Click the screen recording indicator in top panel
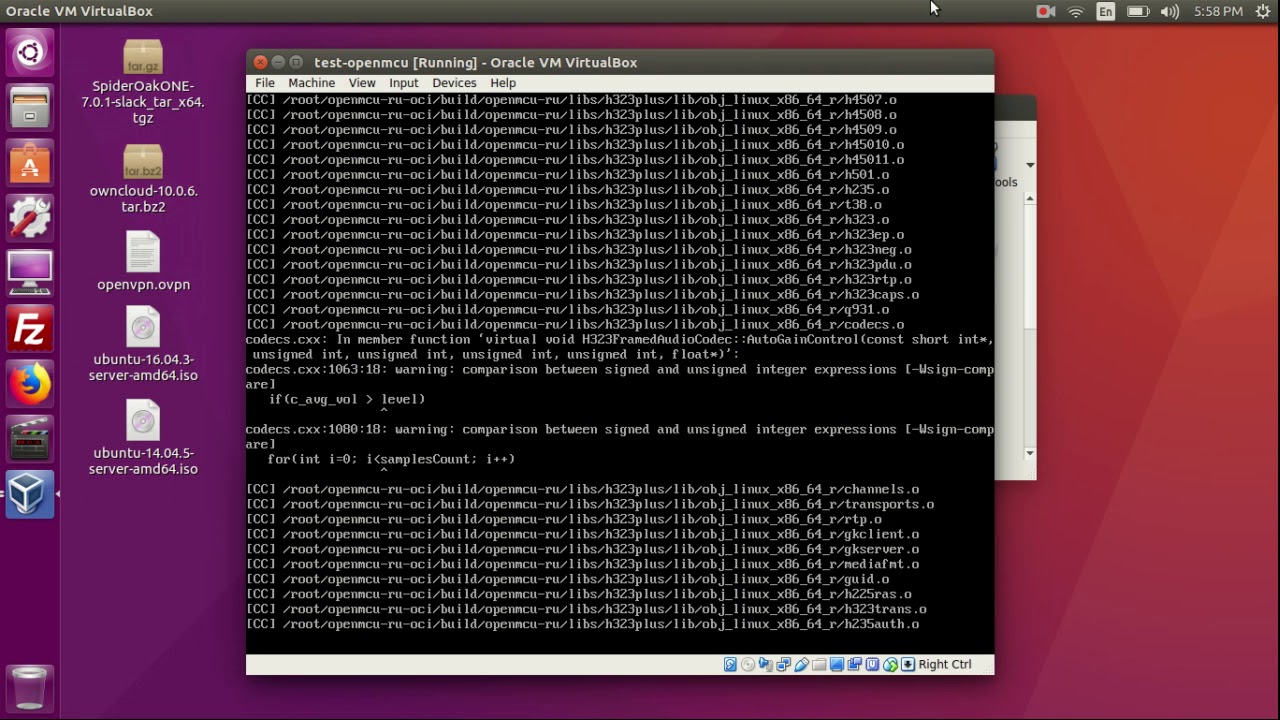This screenshot has height=720, width=1280. pos(1046,12)
